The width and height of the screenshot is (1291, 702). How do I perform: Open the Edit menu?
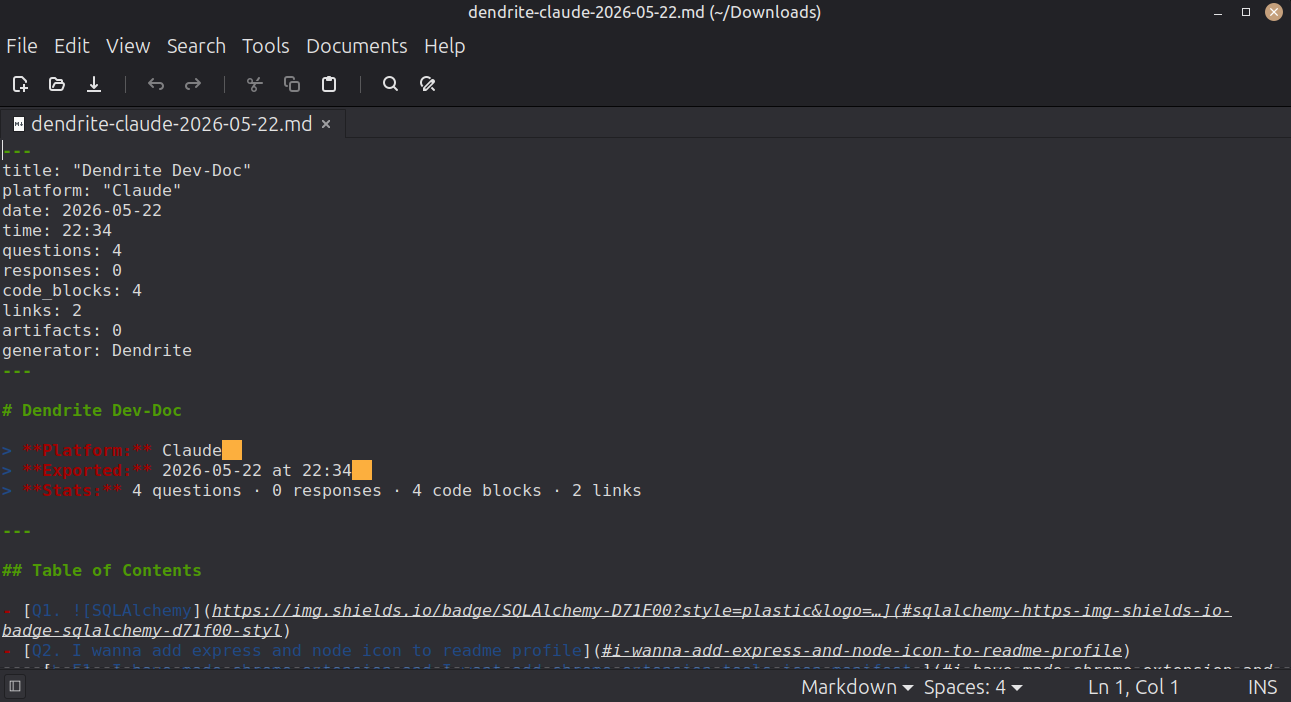pyautogui.click(x=72, y=46)
